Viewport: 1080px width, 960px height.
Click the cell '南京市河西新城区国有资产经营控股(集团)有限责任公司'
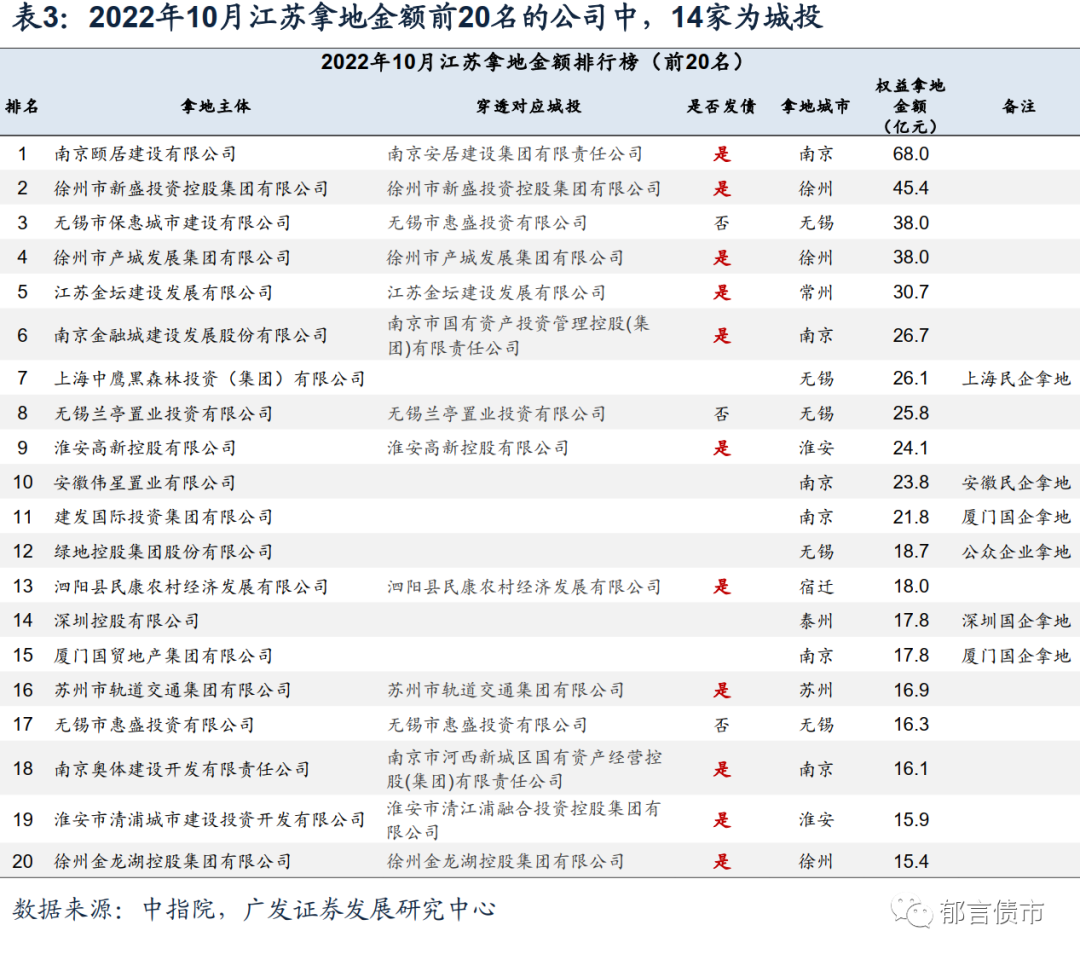tap(525, 769)
